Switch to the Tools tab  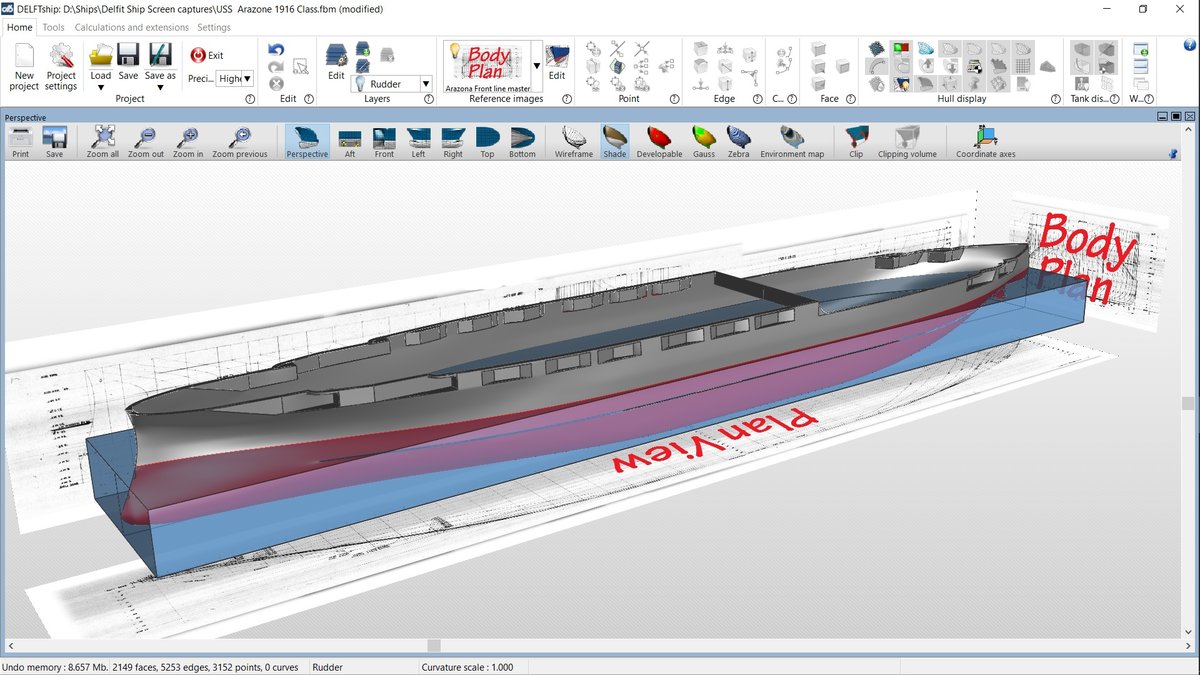[54, 28]
